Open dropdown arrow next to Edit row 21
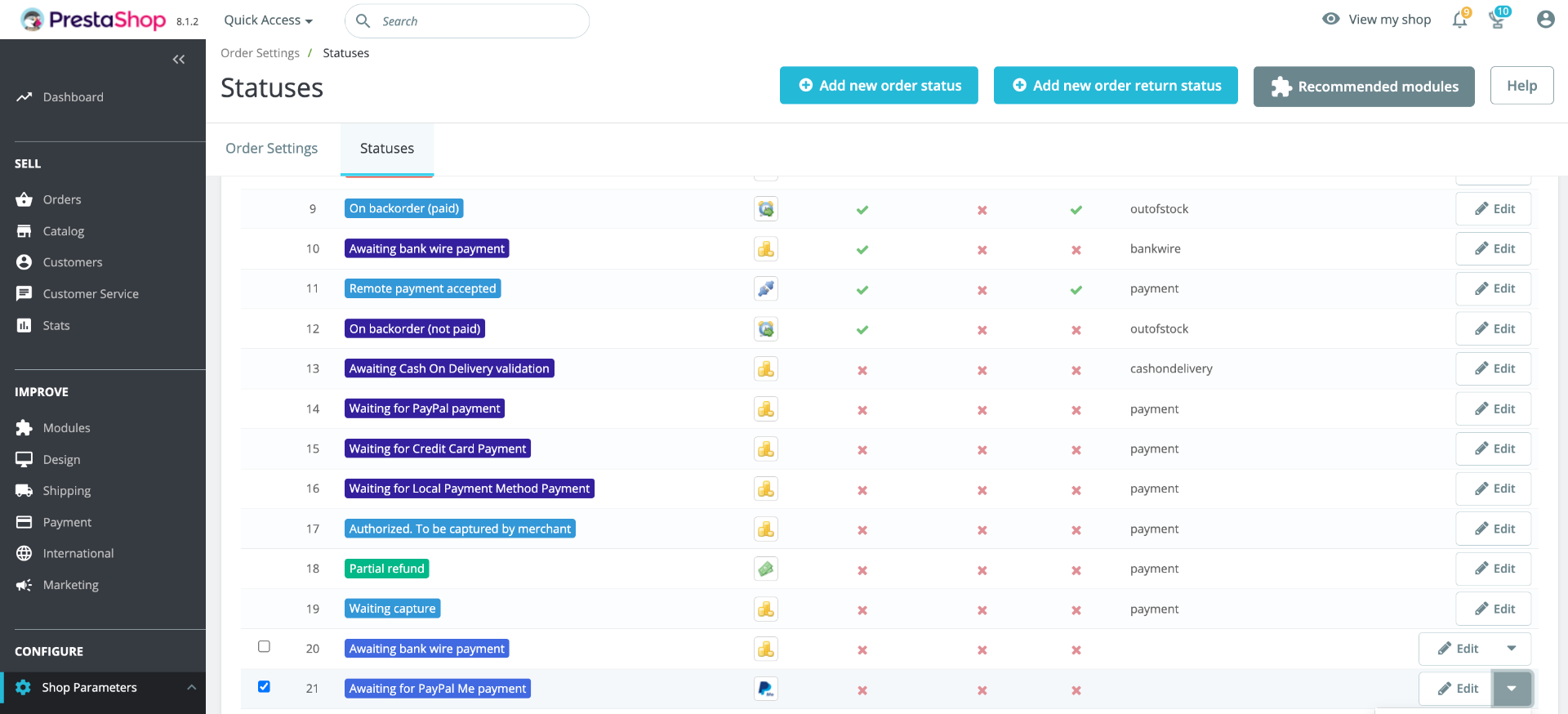Image resolution: width=1568 pixels, height=714 pixels. pyautogui.click(x=1512, y=689)
